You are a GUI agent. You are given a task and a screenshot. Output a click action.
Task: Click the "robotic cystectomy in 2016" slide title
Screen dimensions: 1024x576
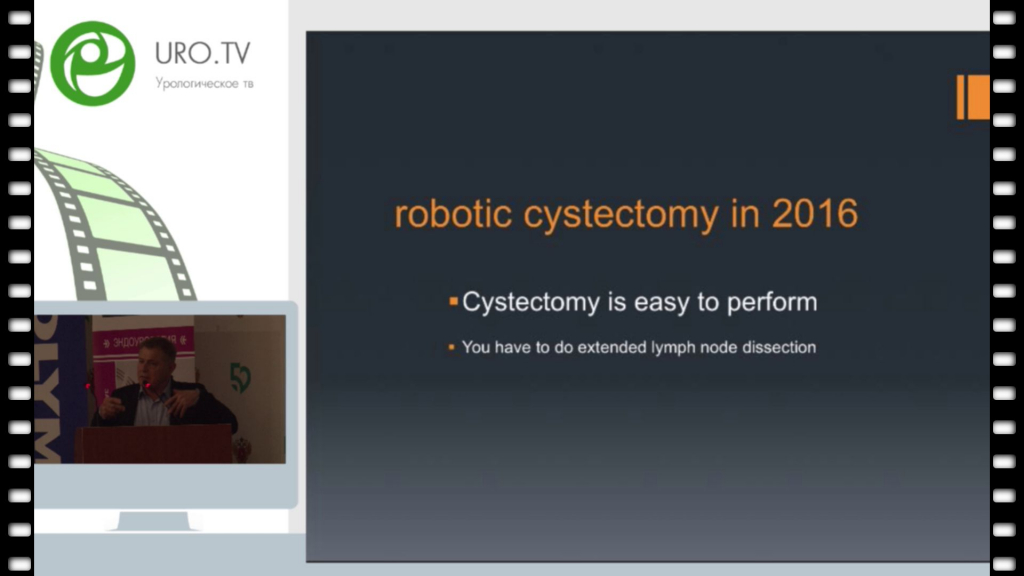pos(626,215)
